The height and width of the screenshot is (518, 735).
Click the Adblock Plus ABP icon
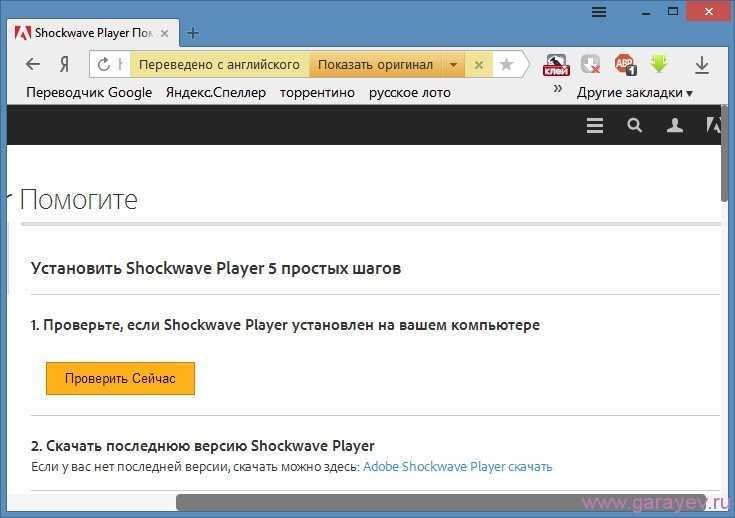click(625, 65)
